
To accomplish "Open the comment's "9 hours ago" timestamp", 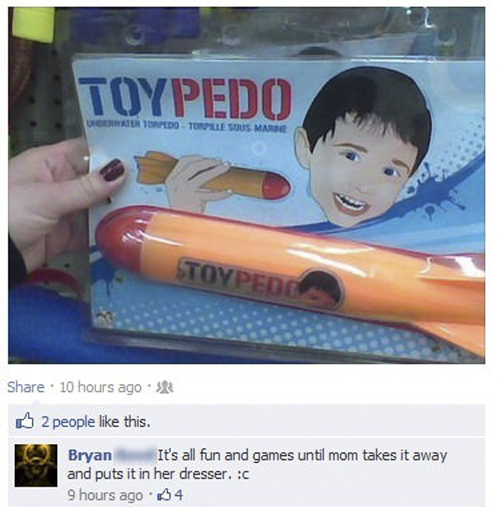I will pyautogui.click(x=105, y=495).
